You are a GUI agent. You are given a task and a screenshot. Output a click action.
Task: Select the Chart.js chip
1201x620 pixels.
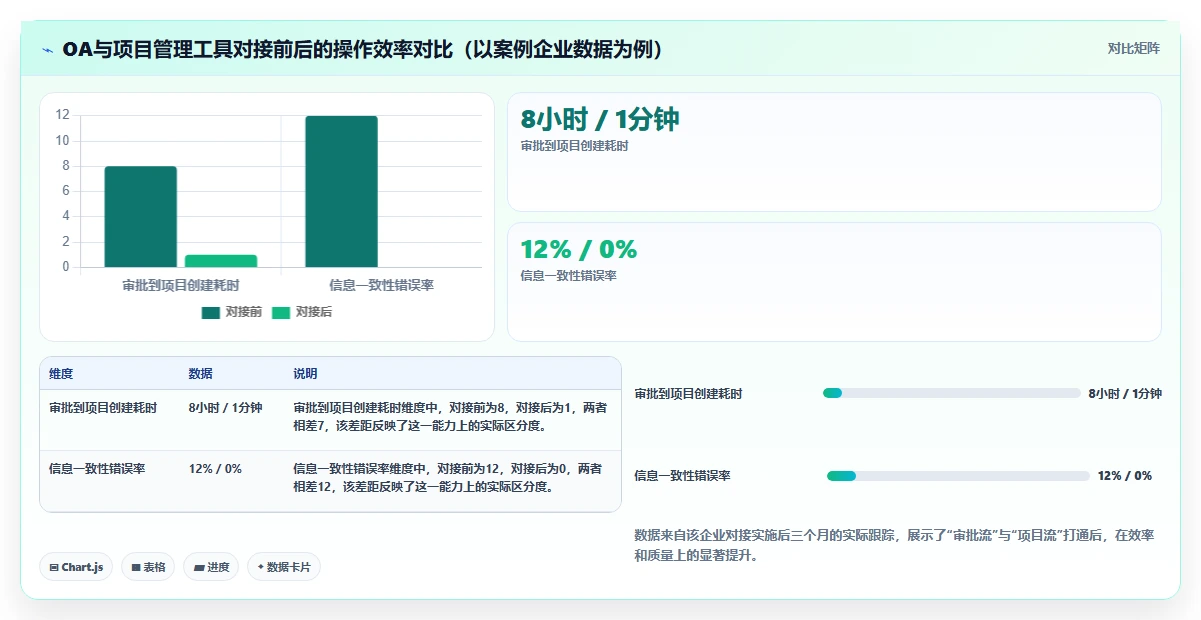point(77,567)
